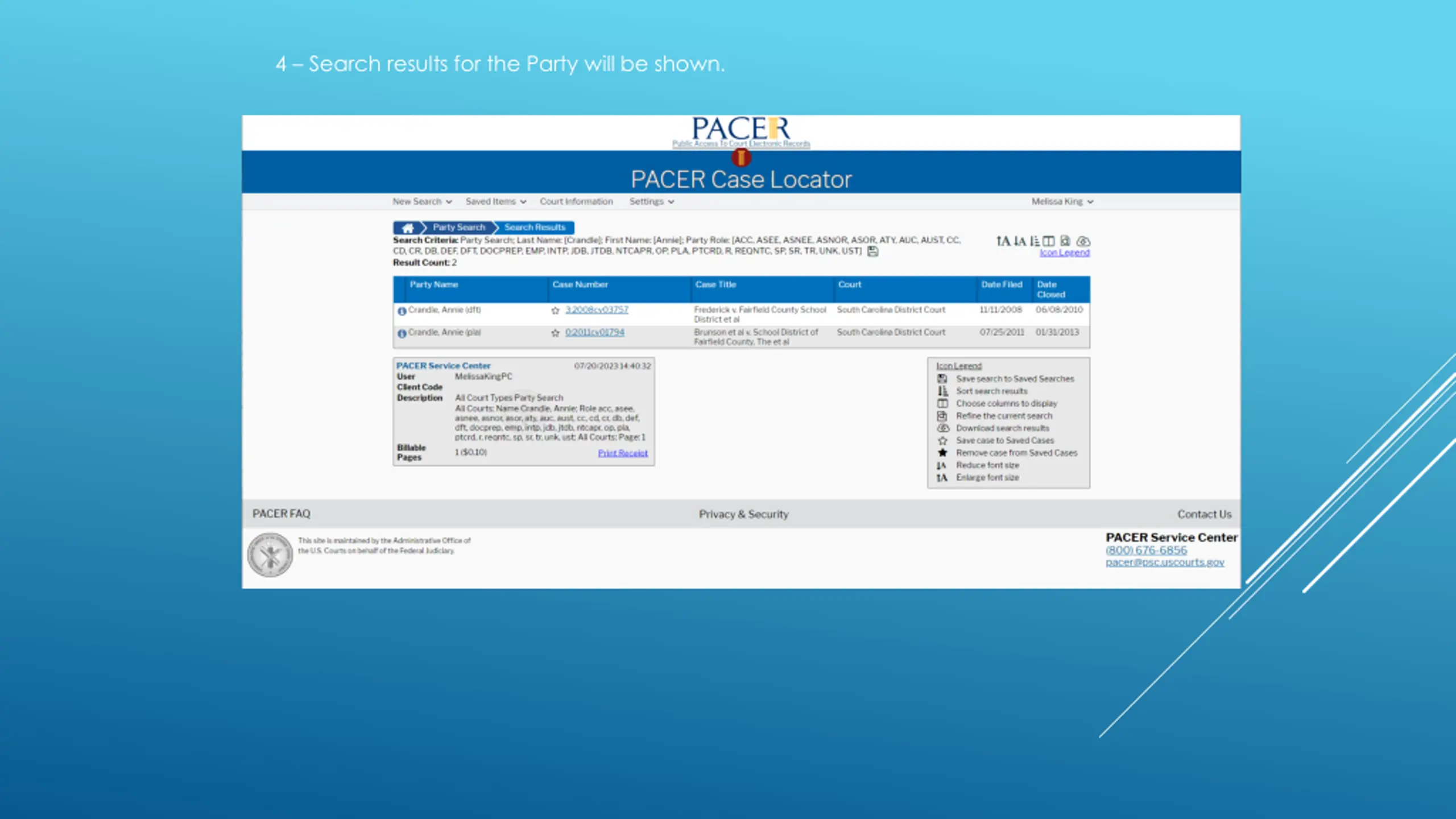Open the PACER FAQ footer link

(282, 514)
